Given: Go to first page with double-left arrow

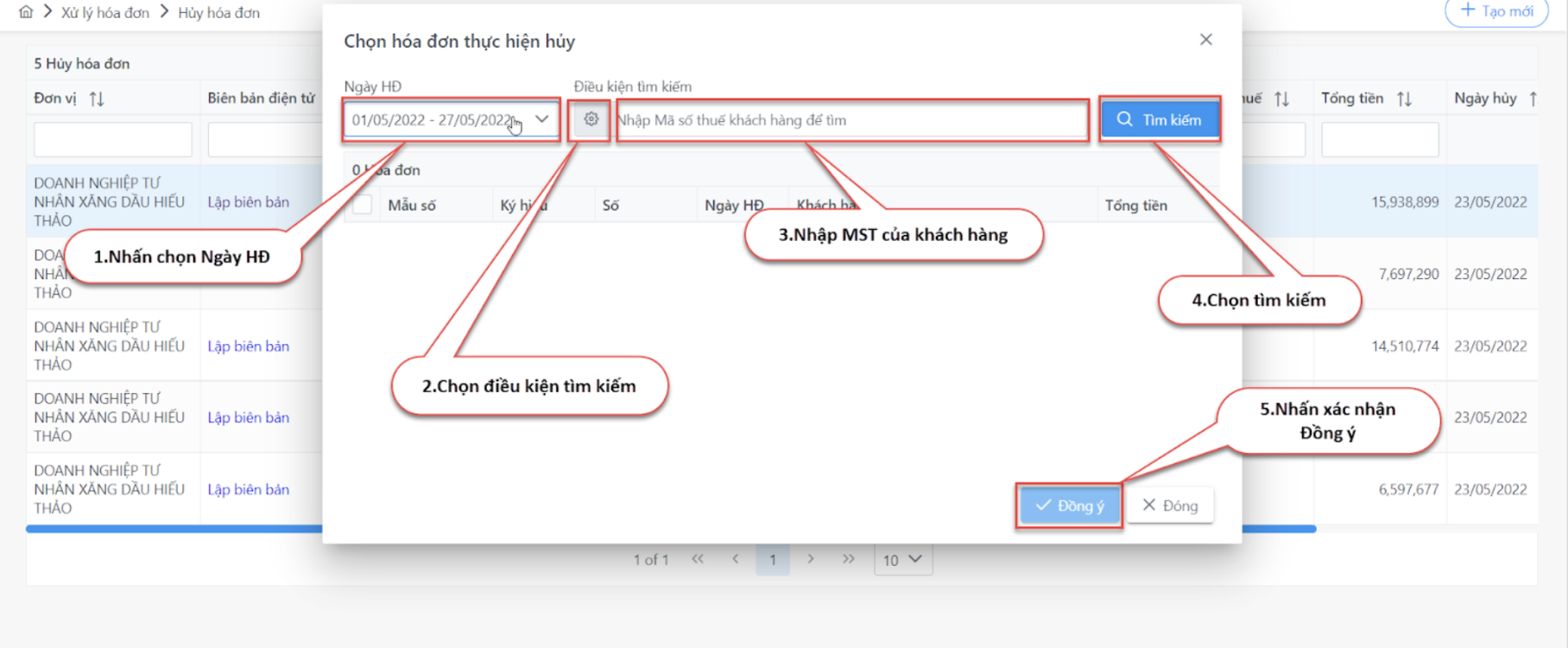Looking at the screenshot, I should click(x=698, y=559).
